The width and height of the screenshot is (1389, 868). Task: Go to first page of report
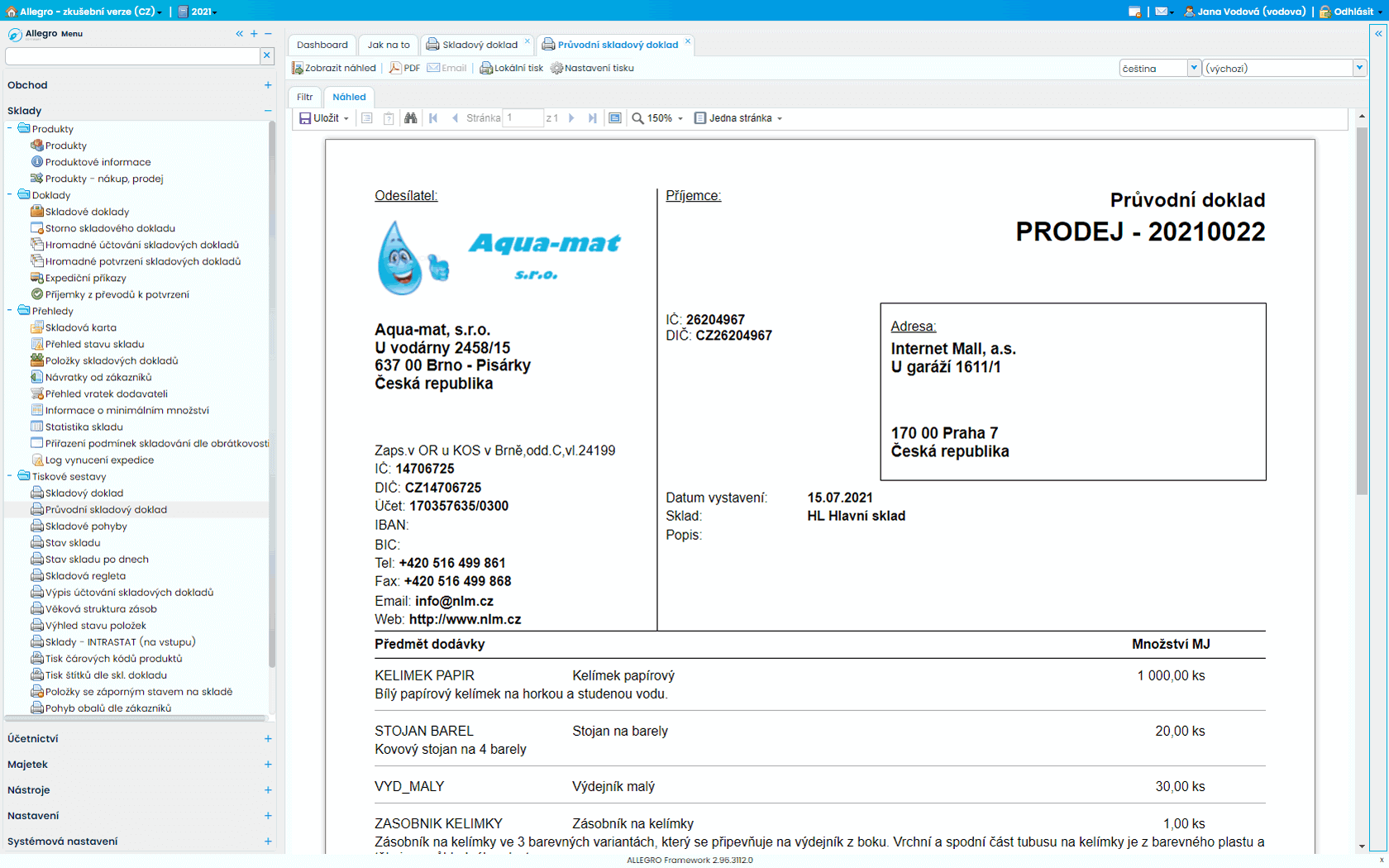coord(433,118)
